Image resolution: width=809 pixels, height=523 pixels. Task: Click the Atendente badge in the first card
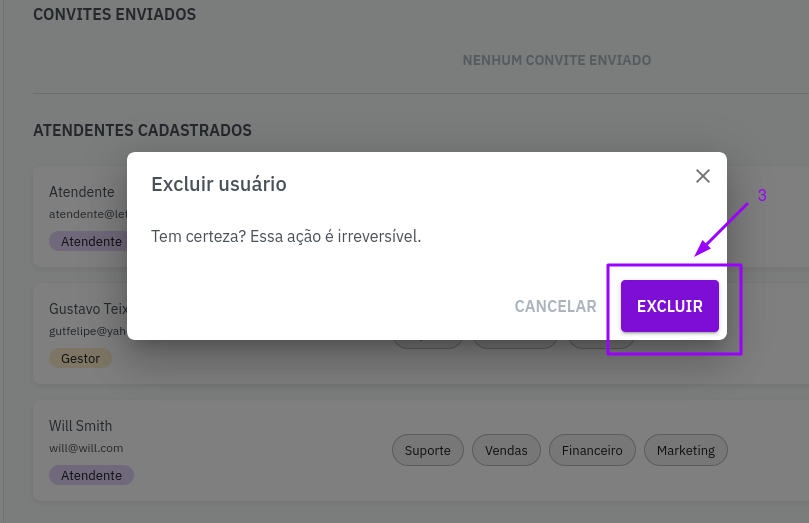[90, 241]
